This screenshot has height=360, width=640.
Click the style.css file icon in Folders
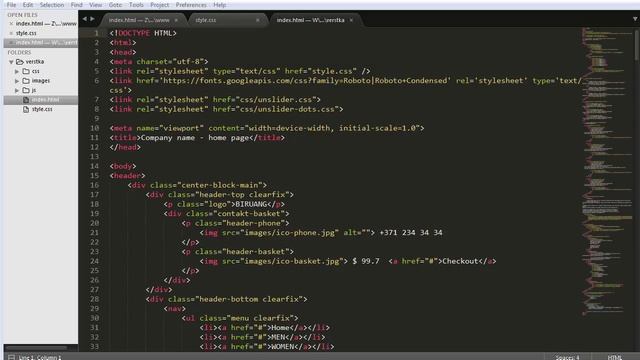pos(26,109)
